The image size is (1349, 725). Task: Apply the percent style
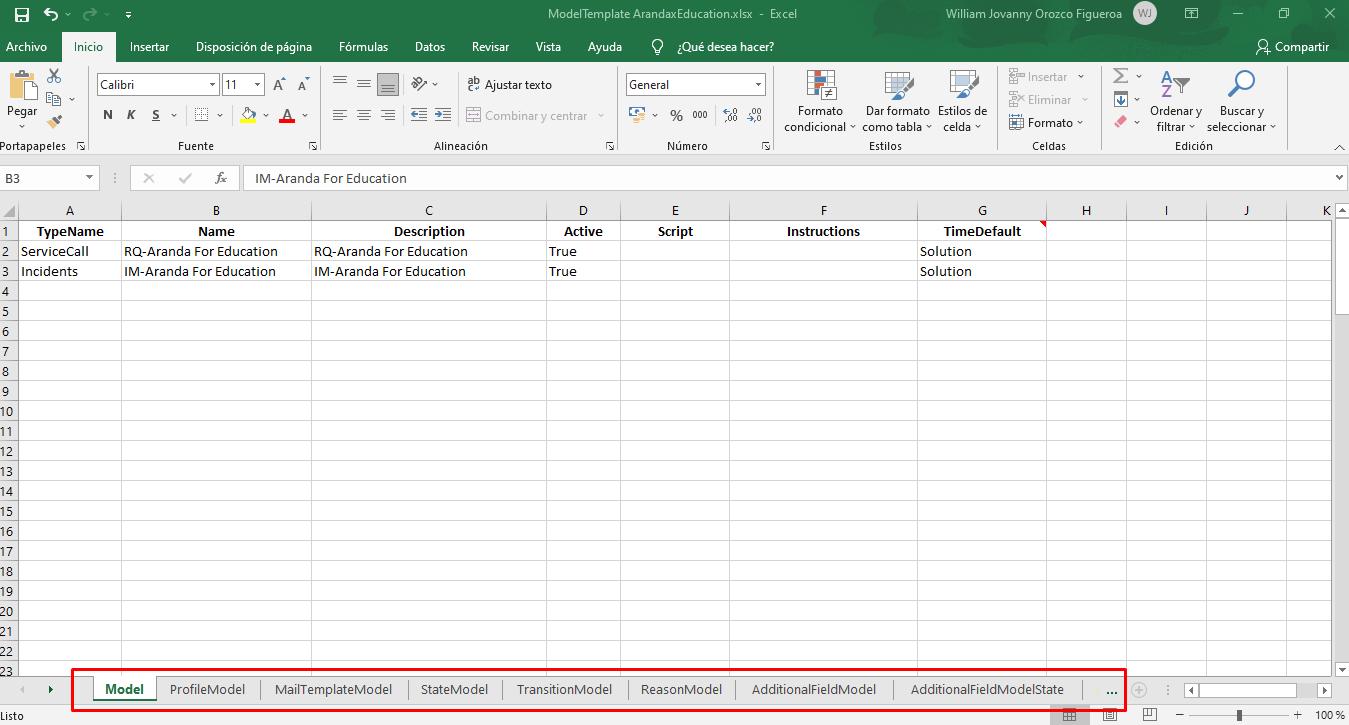[x=676, y=115]
